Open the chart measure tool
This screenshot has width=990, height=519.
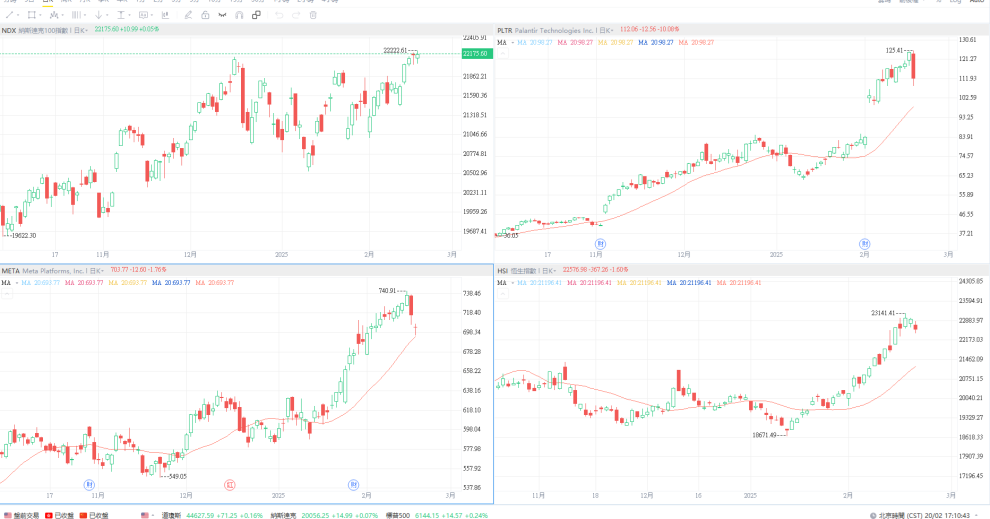pos(165,15)
